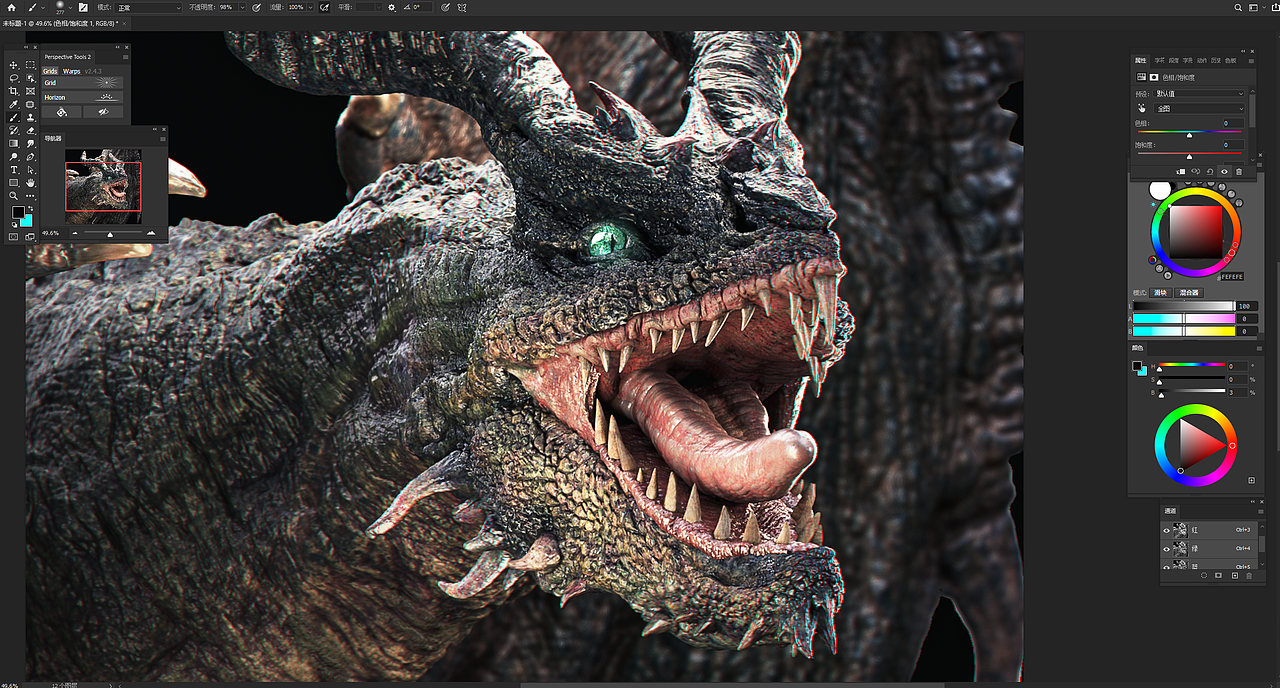Select the Eyedropper tool
This screenshot has width=1280, height=688.
13,105
